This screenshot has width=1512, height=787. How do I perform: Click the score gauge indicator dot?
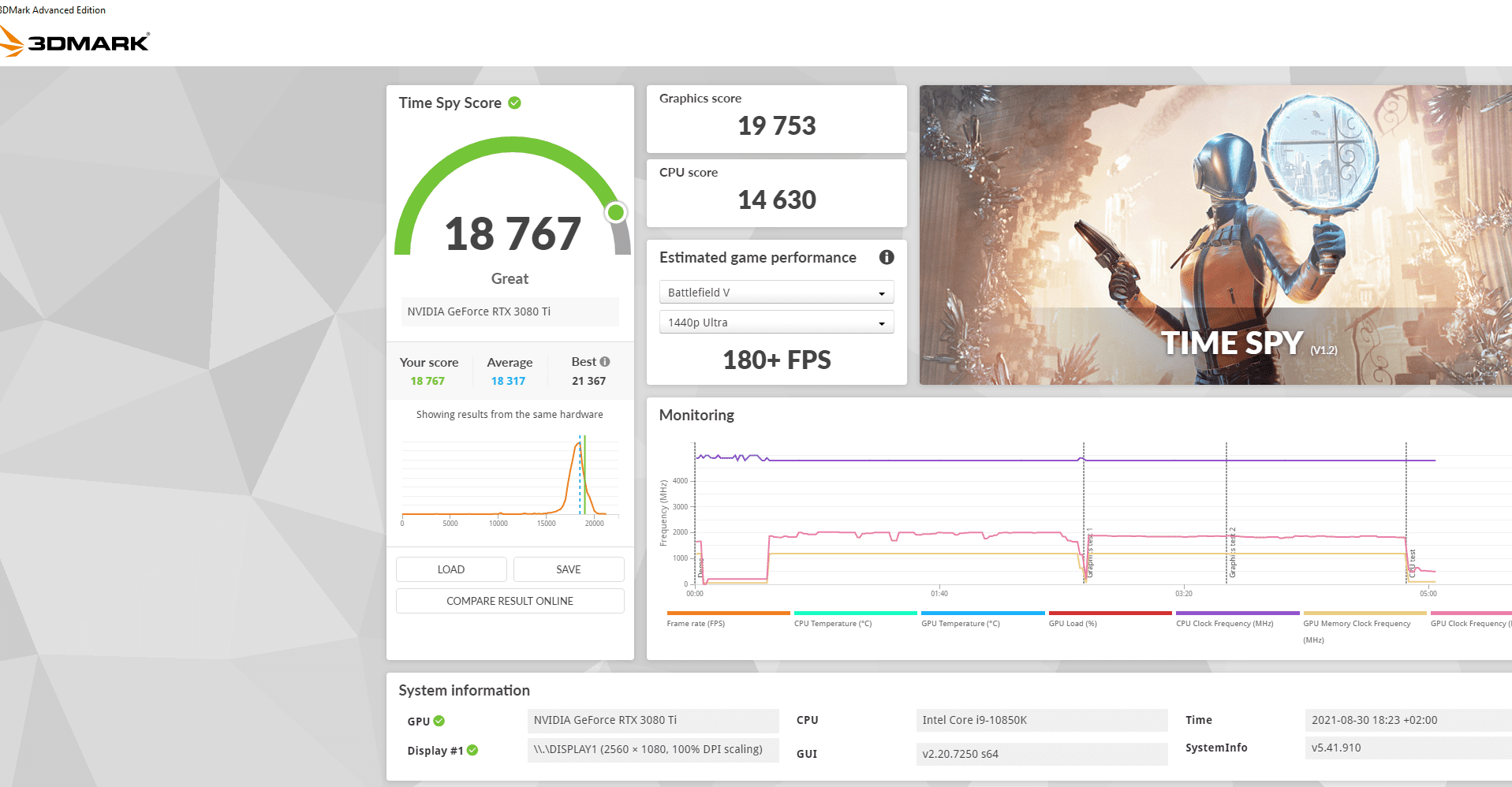[616, 212]
